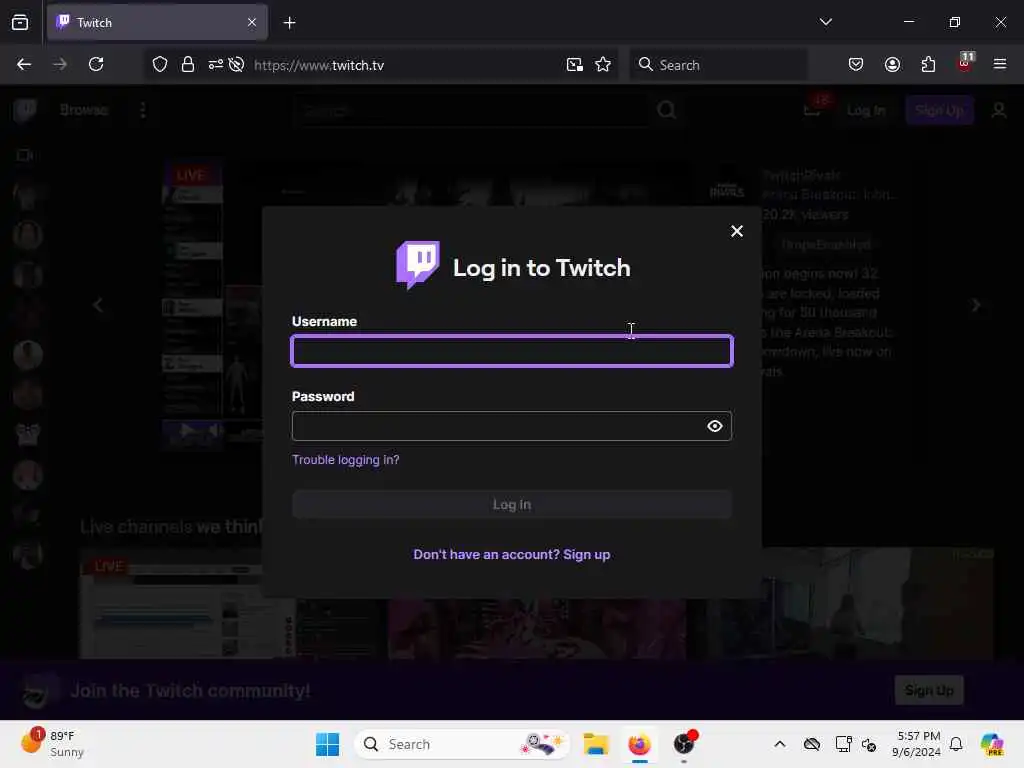The image size is (1024, 768).
Task: Show previous carousel stream arrow
Action: (98, 305)
